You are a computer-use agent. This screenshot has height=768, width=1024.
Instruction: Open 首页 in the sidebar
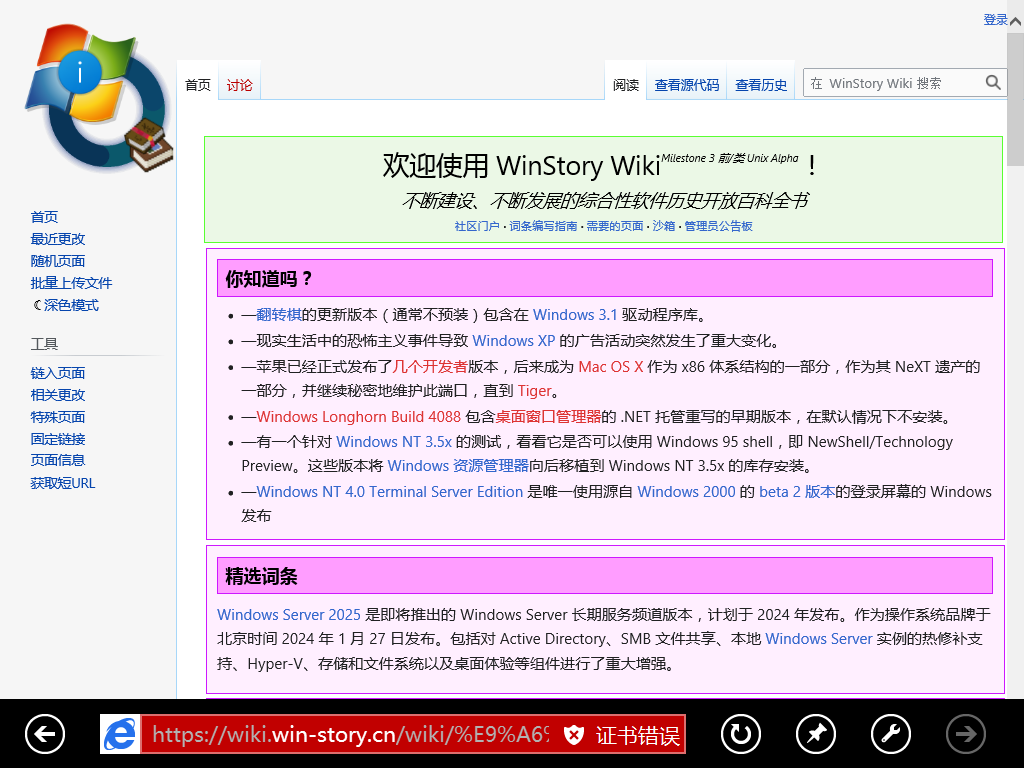coord(44,217)
